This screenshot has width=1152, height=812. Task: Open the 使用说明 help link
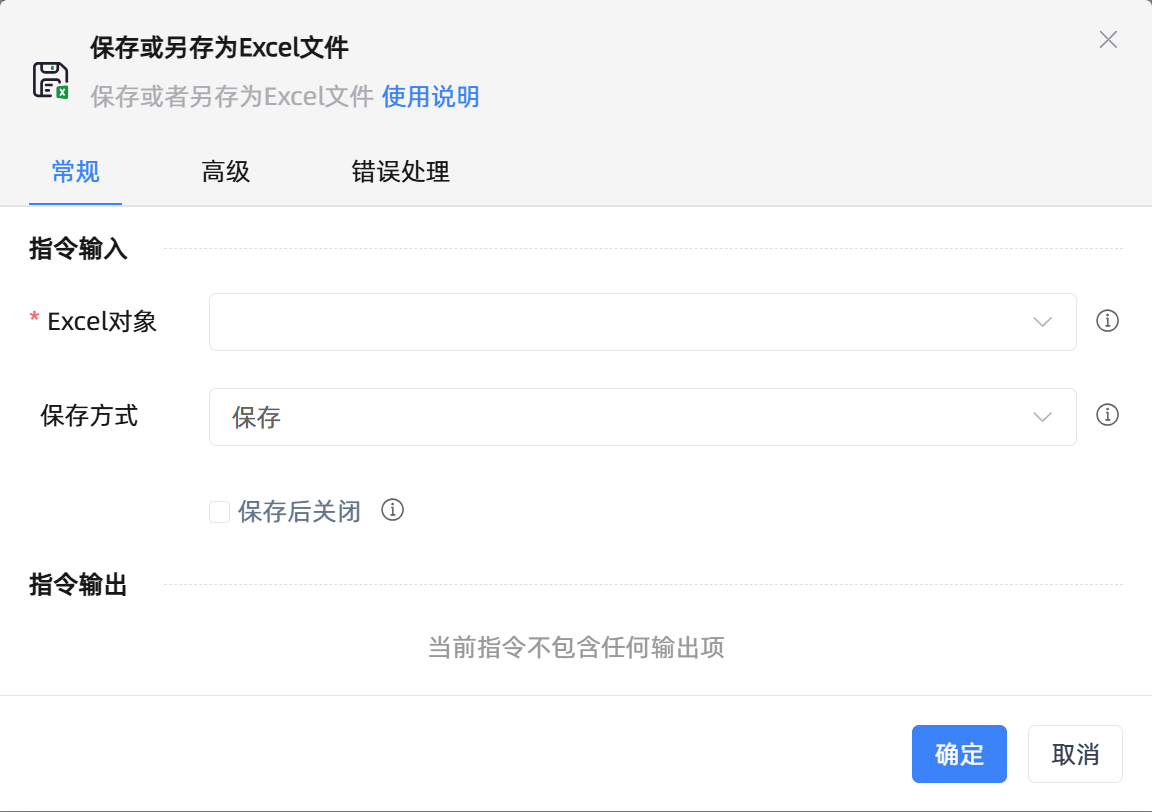tap(430, 97)
